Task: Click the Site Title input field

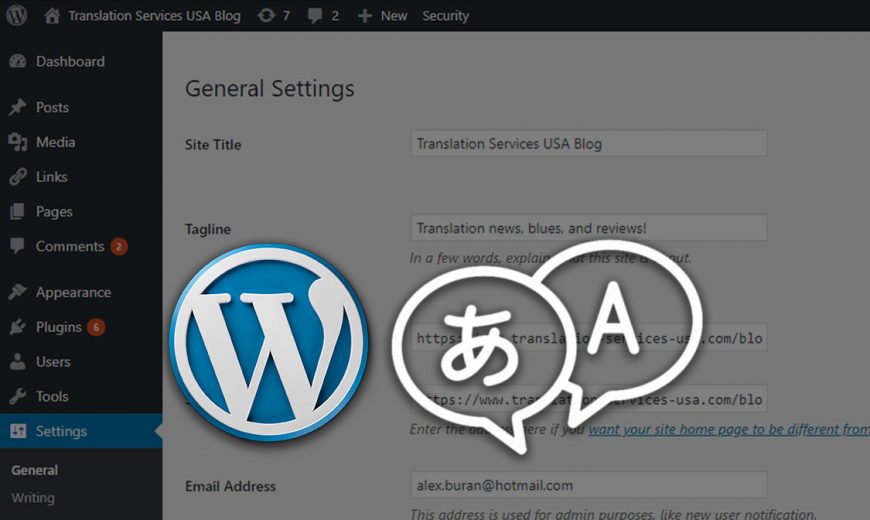Action: tap(589, 144)
